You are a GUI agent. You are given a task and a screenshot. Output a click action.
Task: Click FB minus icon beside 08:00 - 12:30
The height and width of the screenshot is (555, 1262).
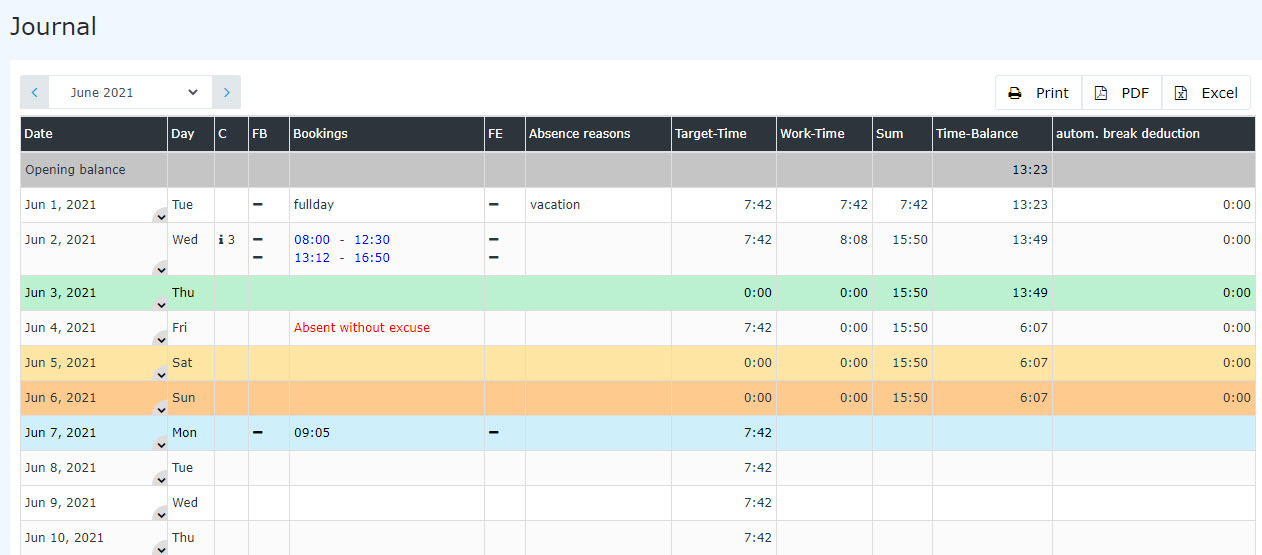click(257, 240)
